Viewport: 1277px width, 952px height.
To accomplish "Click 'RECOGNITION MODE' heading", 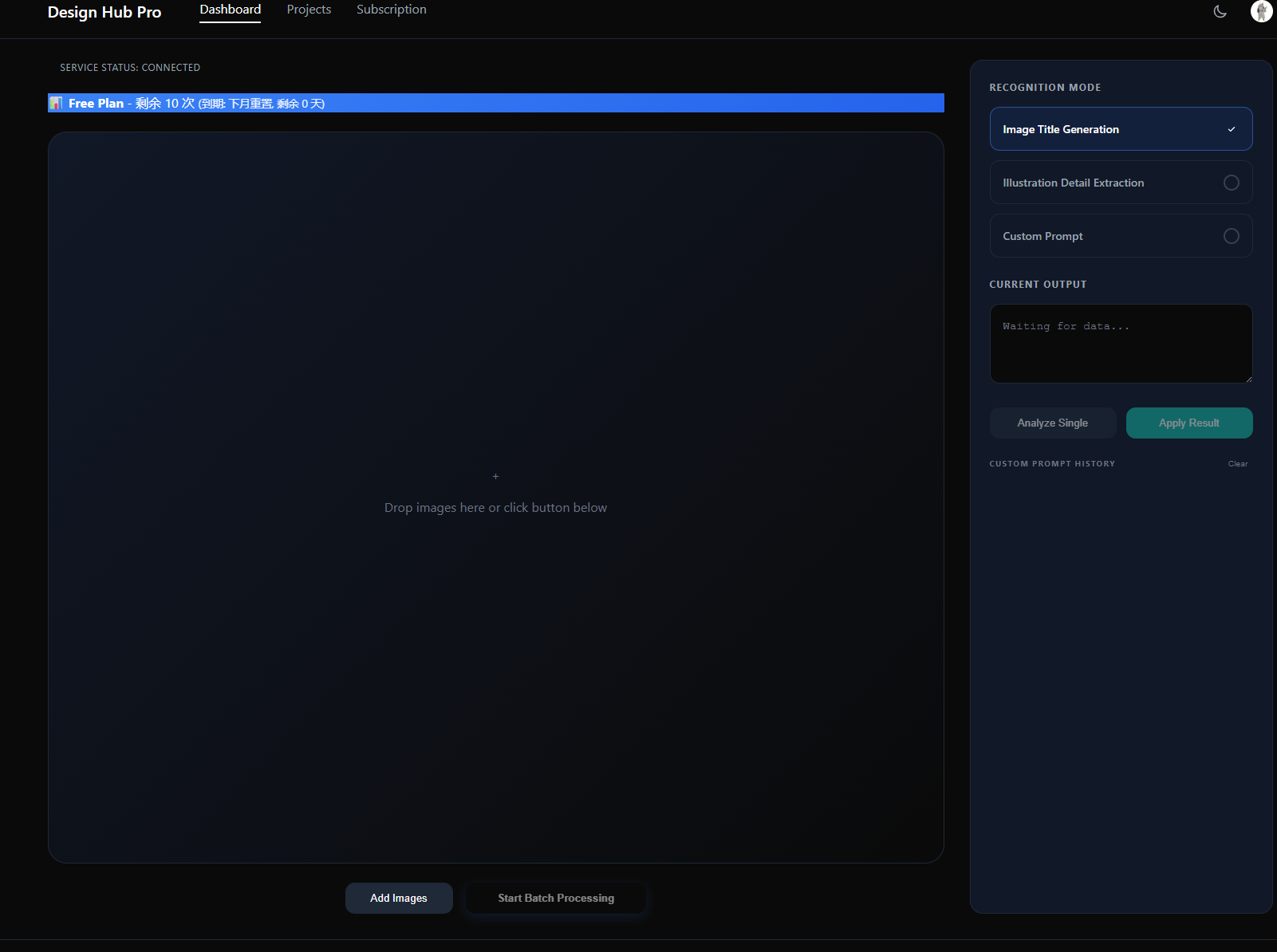I will pos(1045,88).
